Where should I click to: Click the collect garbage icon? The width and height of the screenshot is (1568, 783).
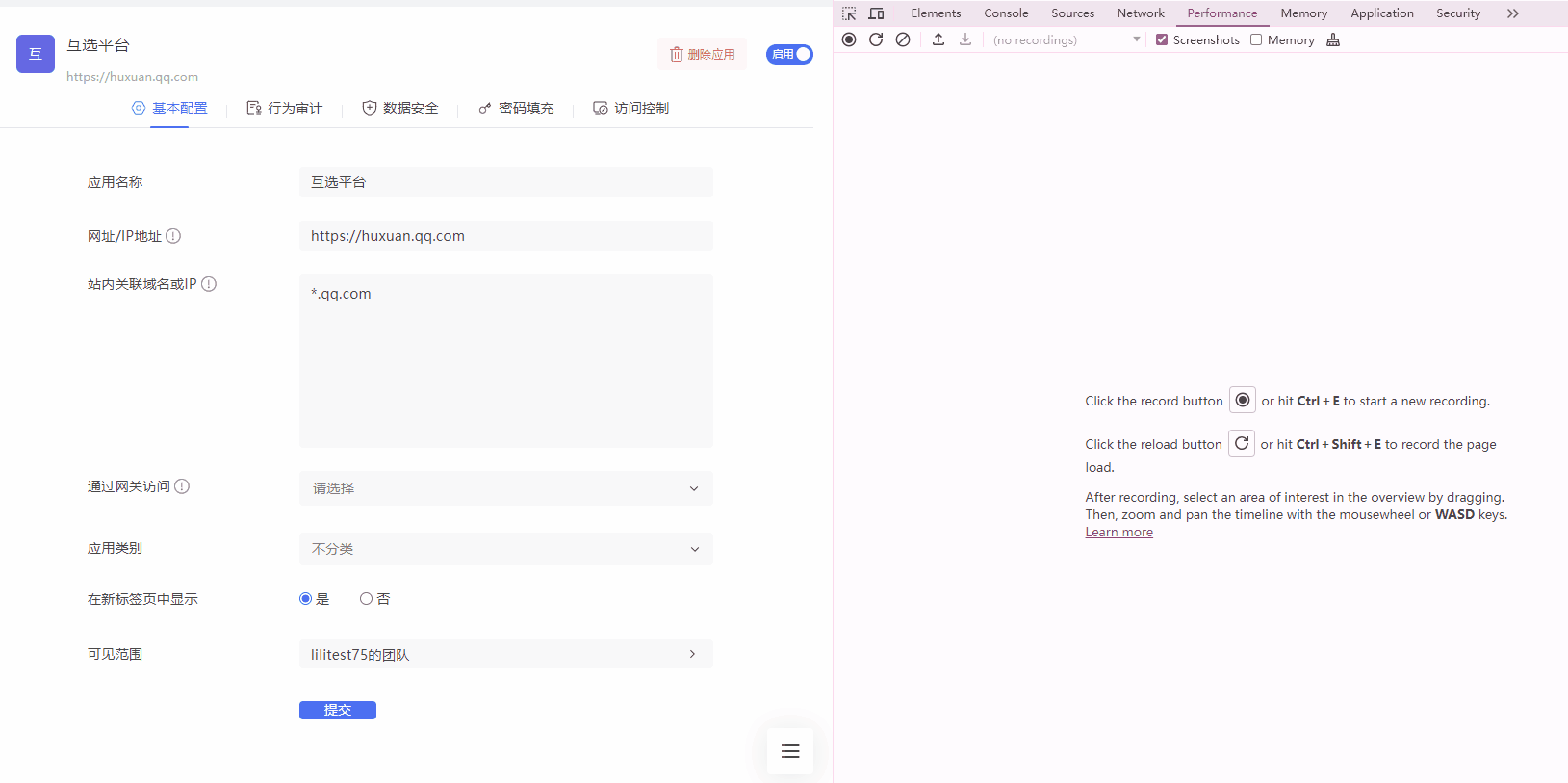pyautogui.click(x=1333, y=39)
